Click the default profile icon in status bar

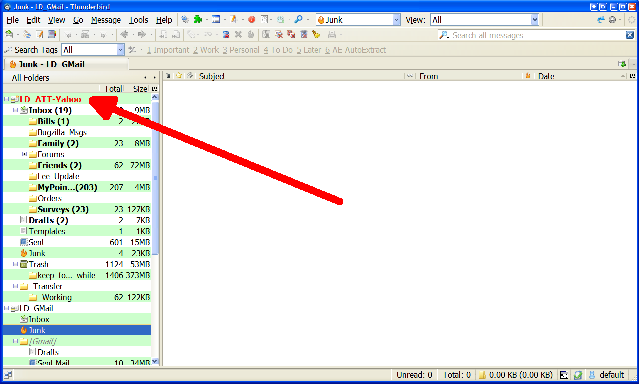[592, 375]
